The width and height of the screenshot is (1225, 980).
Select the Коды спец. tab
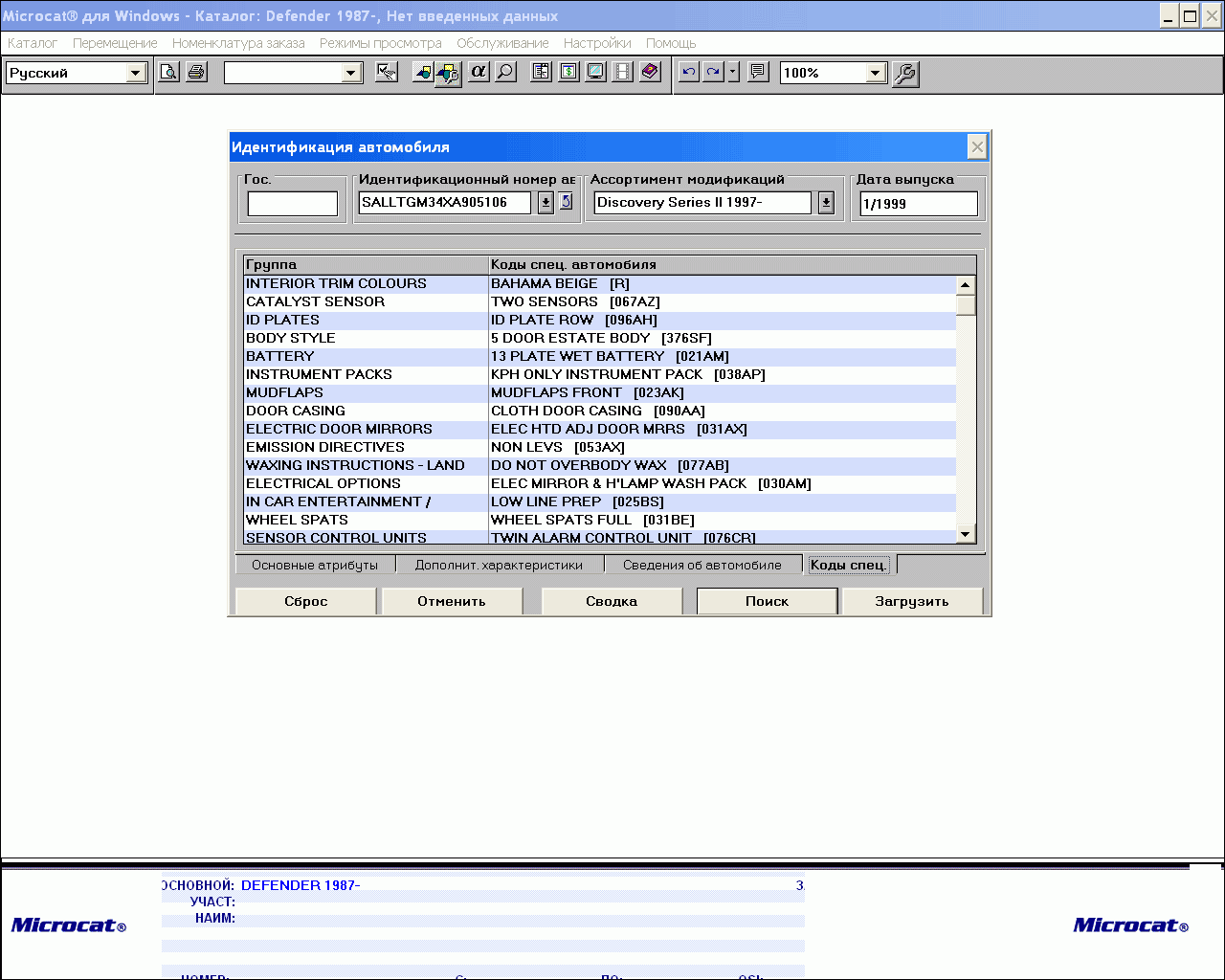tap(849, 565)
